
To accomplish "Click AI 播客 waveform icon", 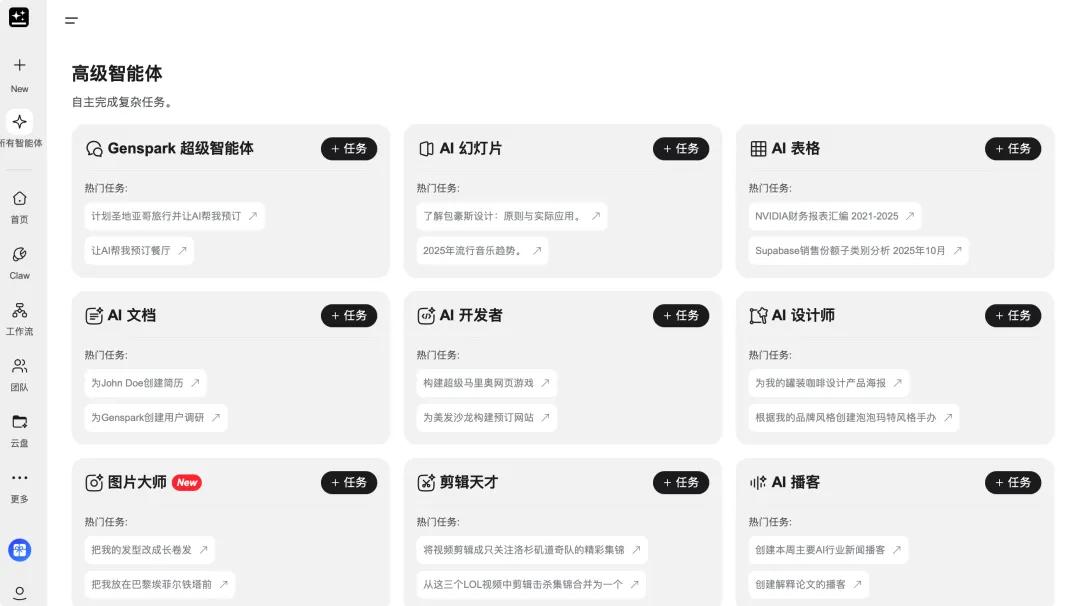I will pos(758,482).
